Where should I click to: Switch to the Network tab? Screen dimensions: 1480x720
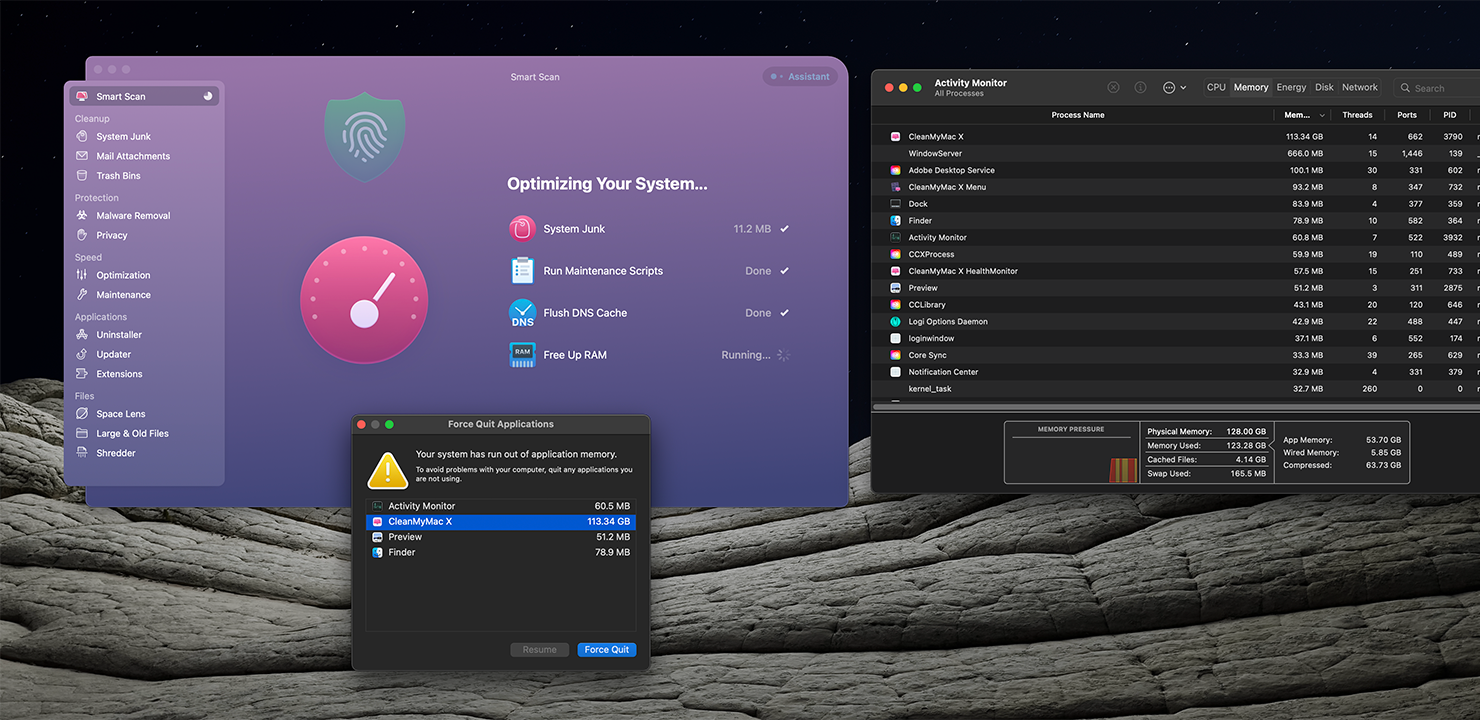click(x=1360, y=88)
